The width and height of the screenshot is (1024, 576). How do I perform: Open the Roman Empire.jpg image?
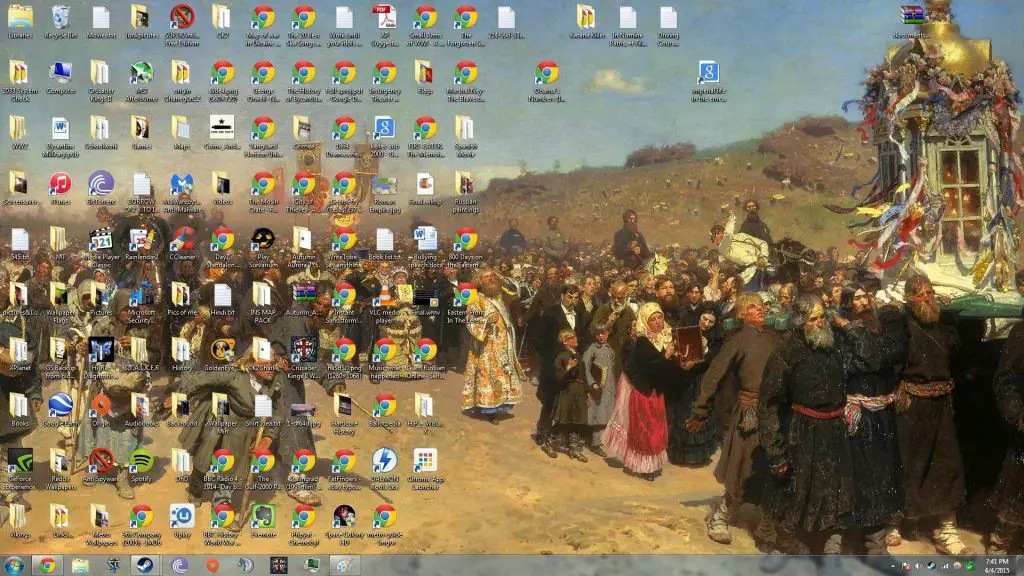(x=384, y=193)
